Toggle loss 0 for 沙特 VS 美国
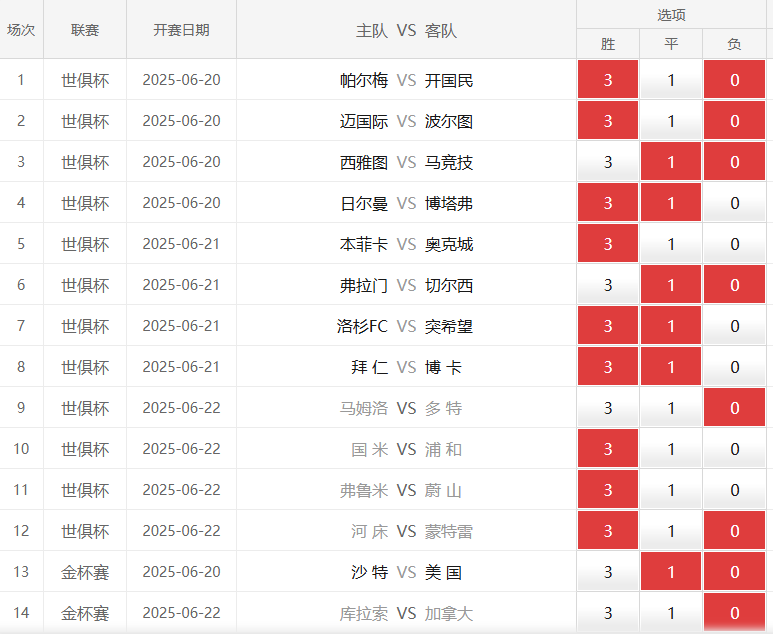This screenshot has width=773, height=636. (735, 571)
